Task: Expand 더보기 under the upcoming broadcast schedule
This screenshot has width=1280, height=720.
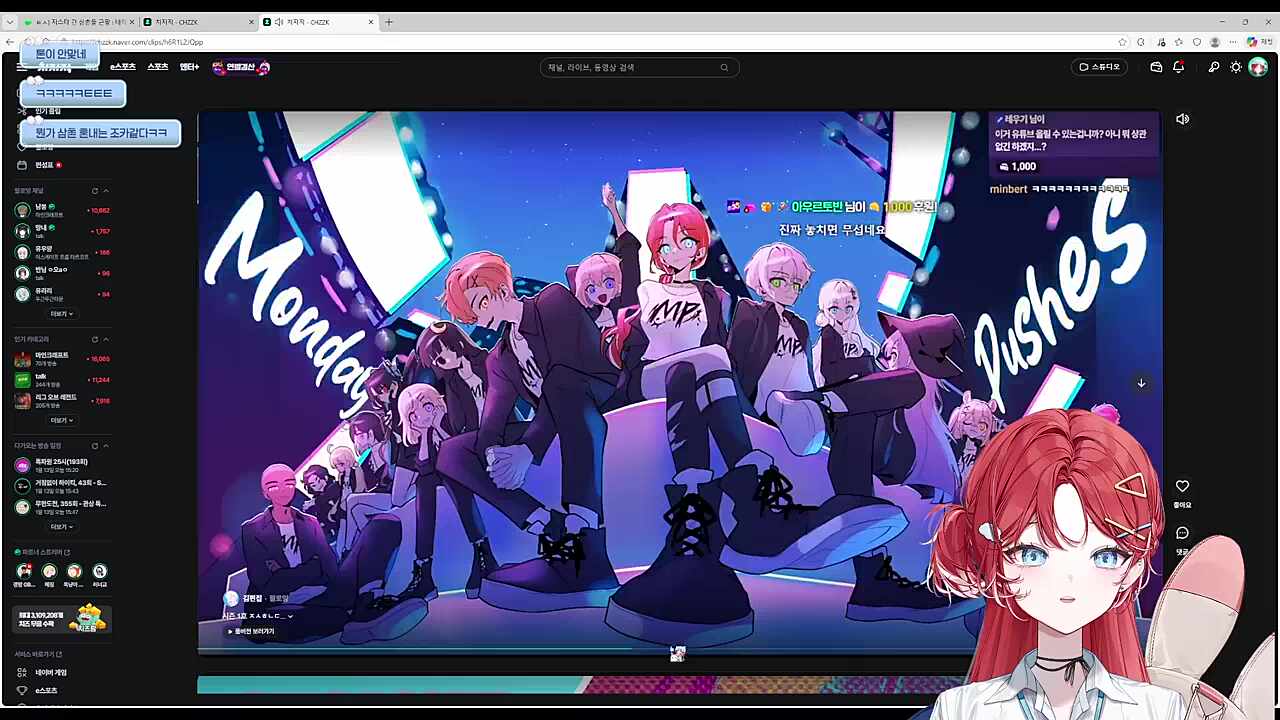Action: (62, 526)
